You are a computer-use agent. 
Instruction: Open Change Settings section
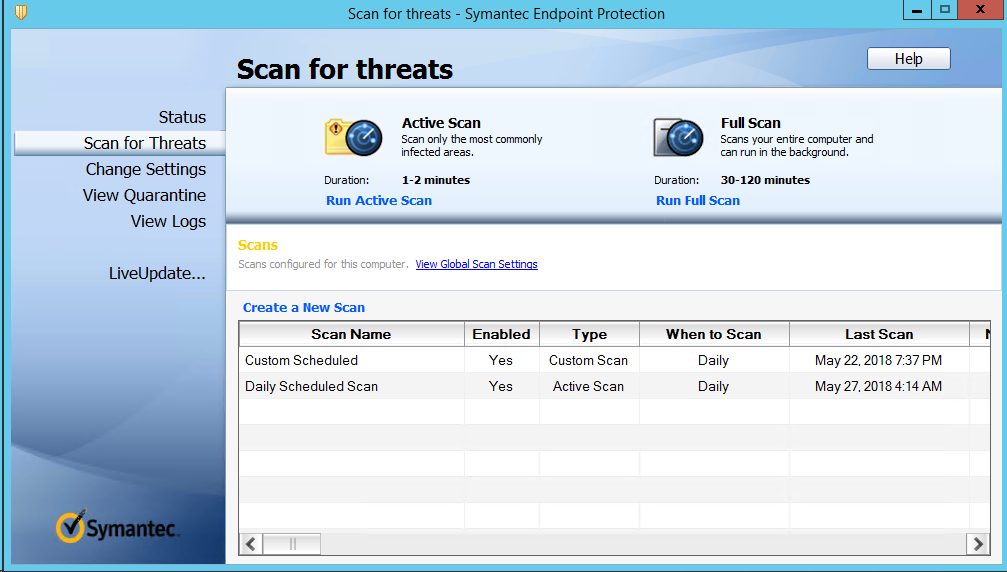[145, 169]
